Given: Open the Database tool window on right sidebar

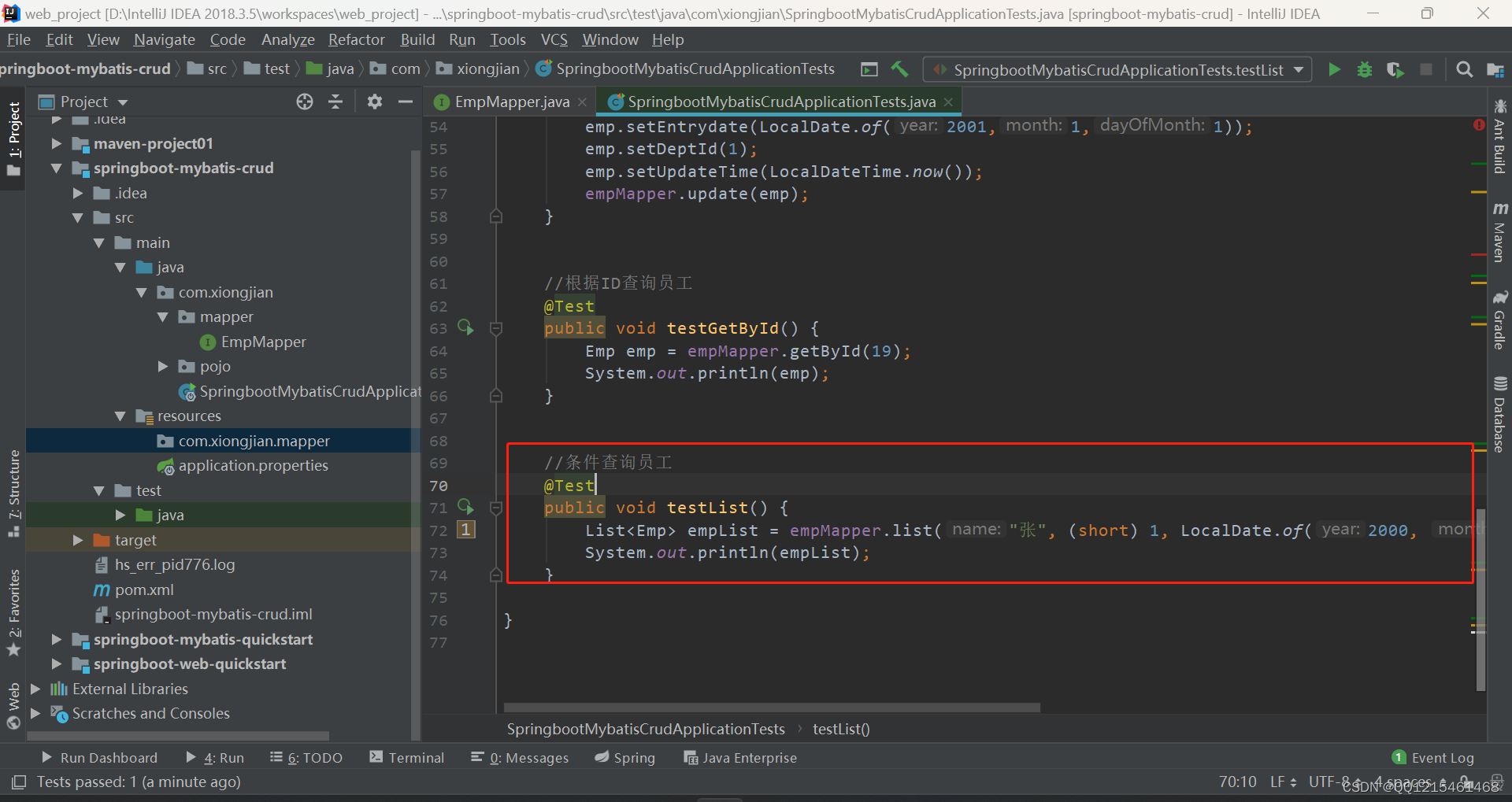Looking at the screenshot, I should (x=1499, y=414).
